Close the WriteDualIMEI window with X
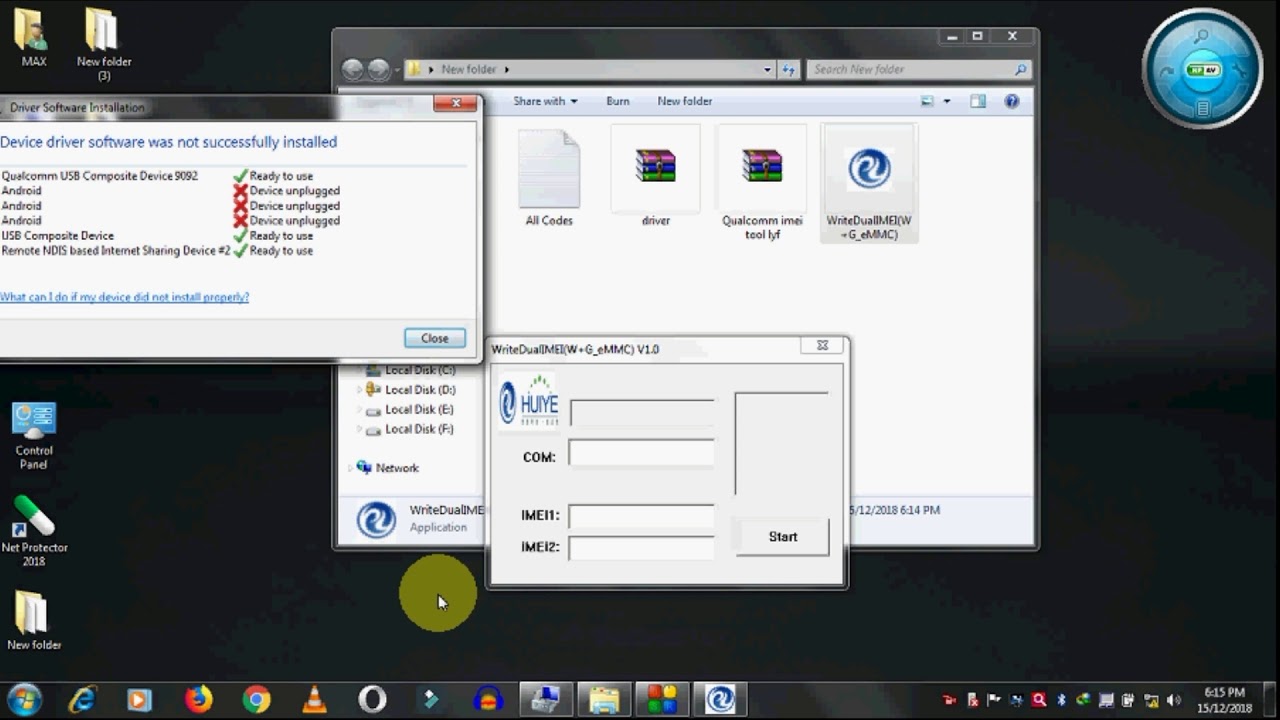 point(822,346)
